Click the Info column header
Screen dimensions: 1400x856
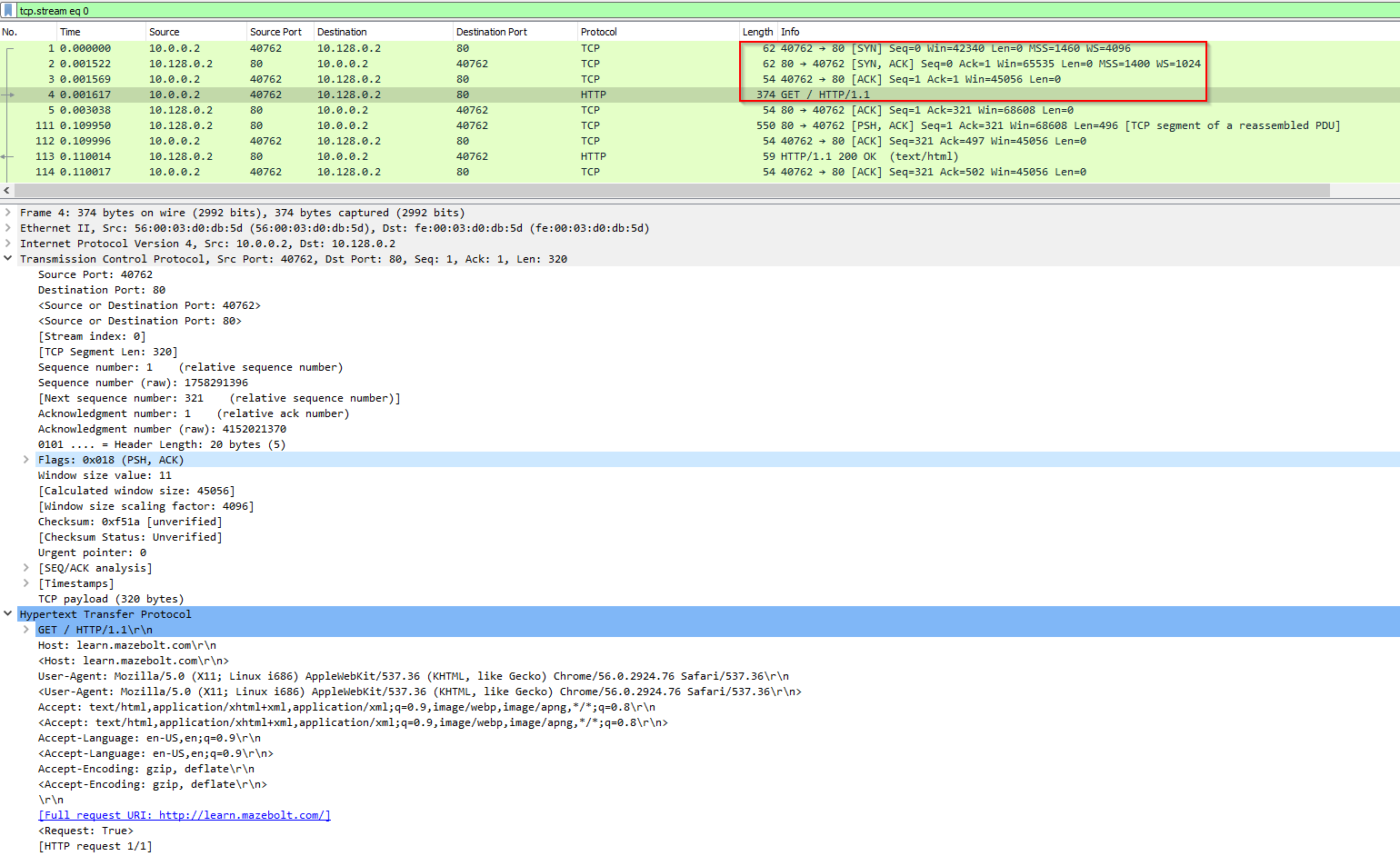(x=790, y=32)
